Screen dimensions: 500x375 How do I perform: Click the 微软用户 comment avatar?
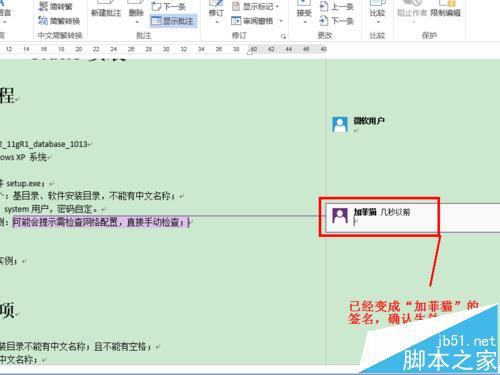click(x=340, y=124)
